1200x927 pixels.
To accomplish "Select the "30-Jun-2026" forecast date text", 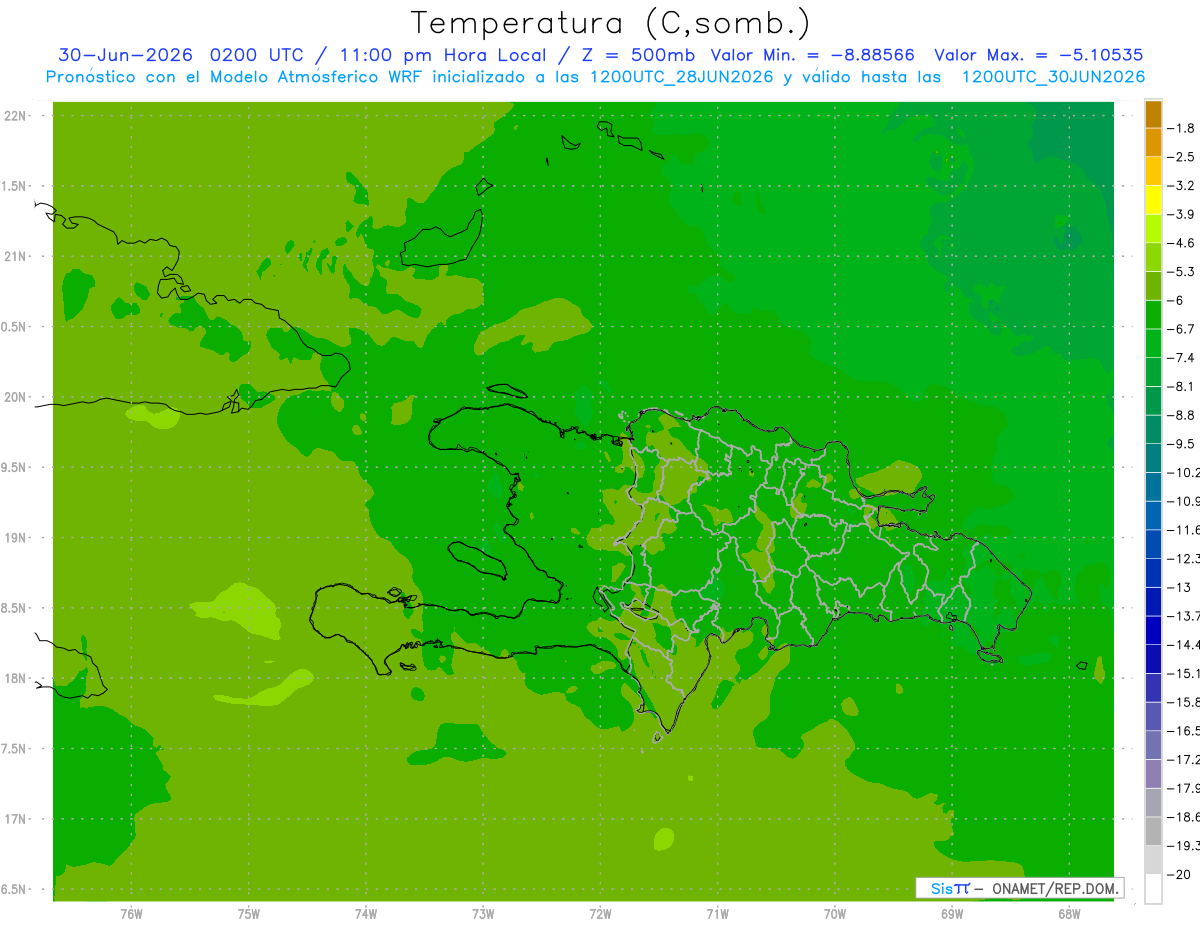I will pyautogui.click(x=128, y=55).
